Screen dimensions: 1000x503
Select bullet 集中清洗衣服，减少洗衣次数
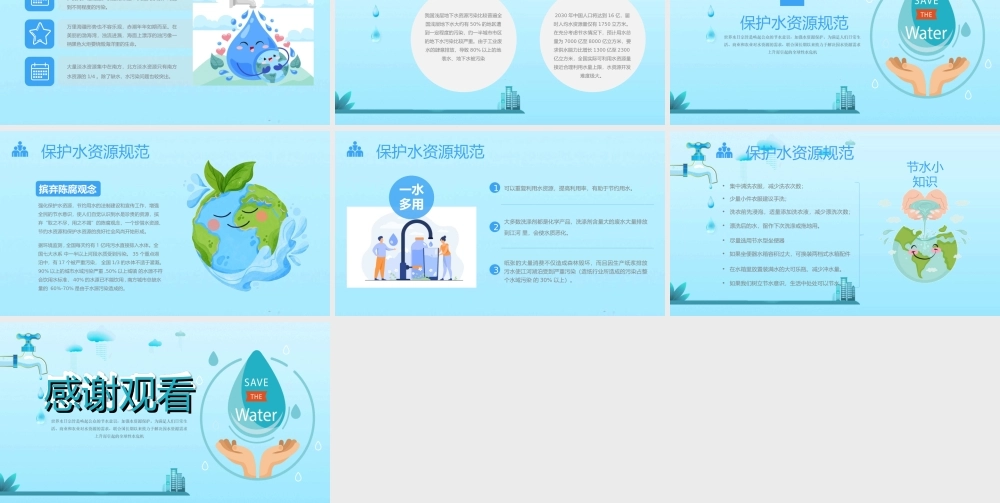pos(766,186)
